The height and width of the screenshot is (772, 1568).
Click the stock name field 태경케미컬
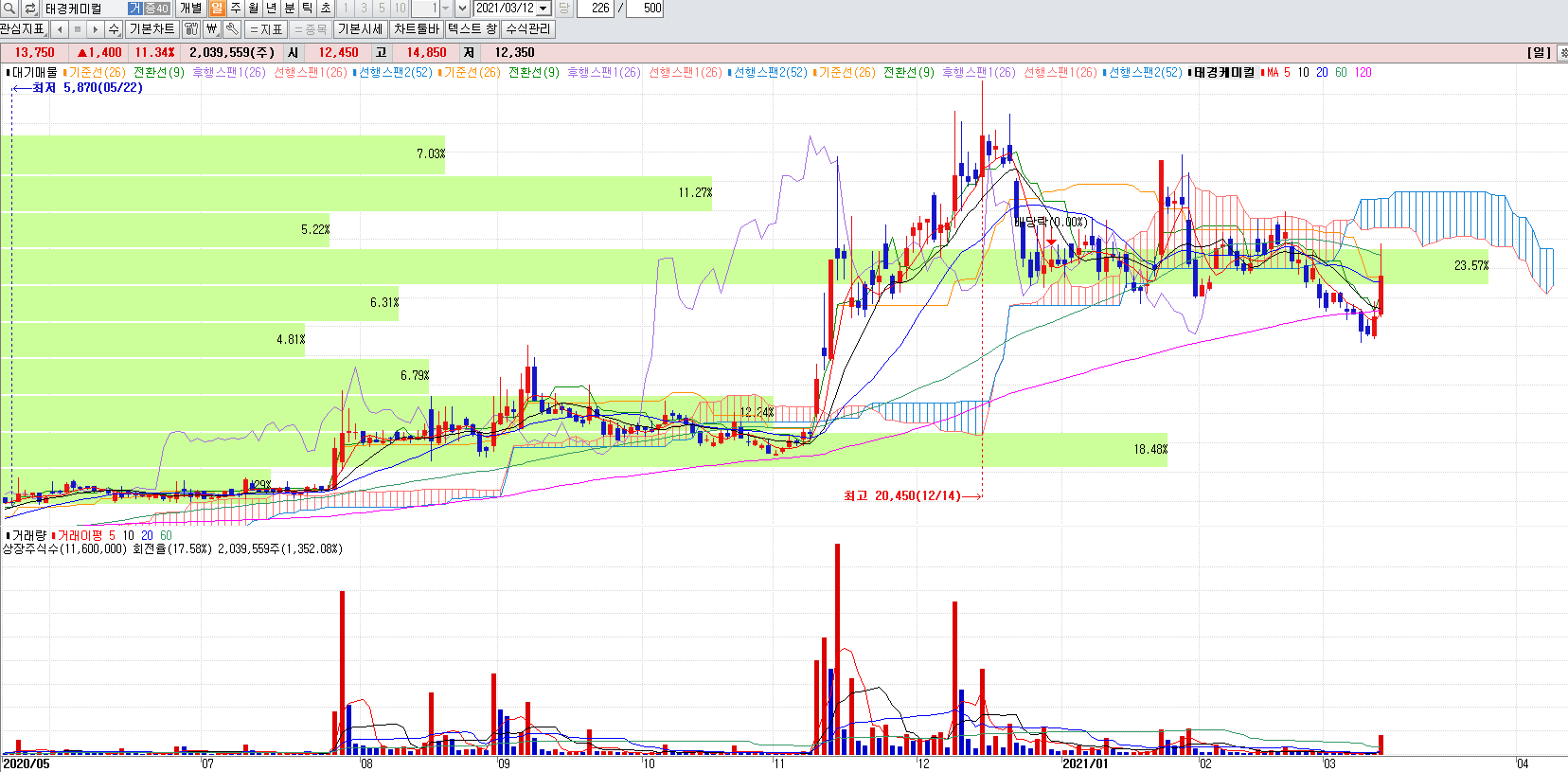[83, 8]
